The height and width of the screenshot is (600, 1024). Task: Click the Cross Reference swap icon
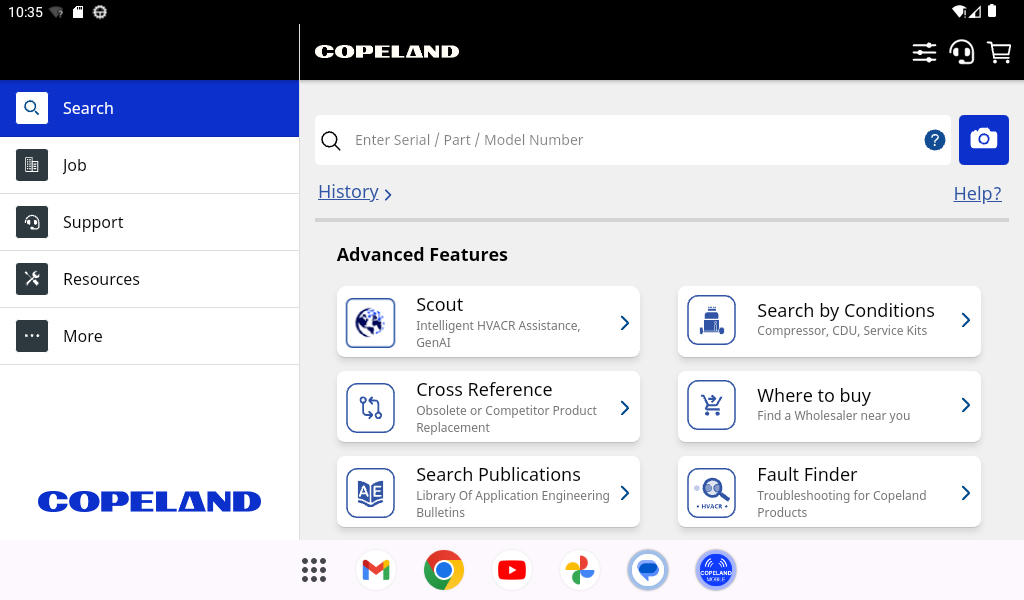coord(370,408)
